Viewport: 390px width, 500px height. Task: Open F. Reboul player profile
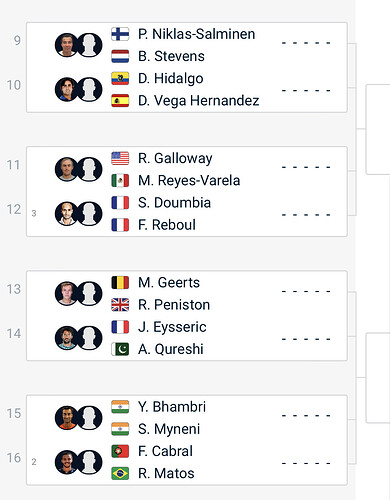pos(167,225)
